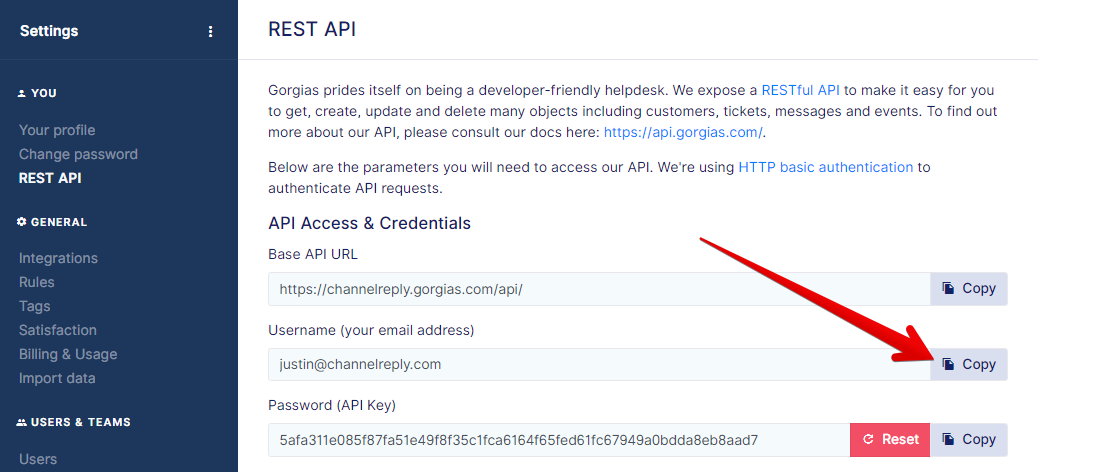Open the Settings three-dot menu
The height and width of the screenshot is (472, 1105).
coord(210,32)
